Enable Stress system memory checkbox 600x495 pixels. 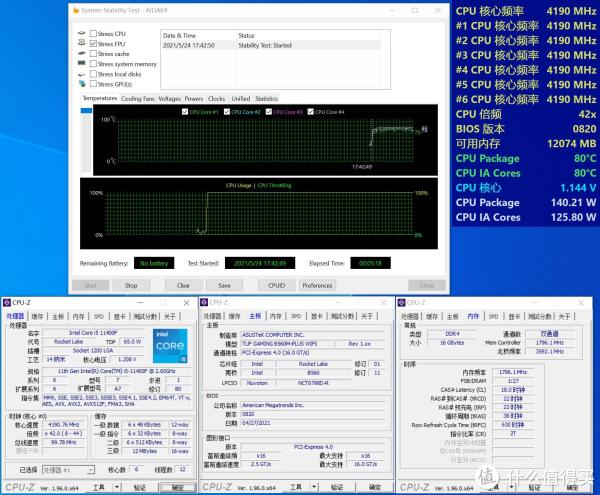coord(93,64)
